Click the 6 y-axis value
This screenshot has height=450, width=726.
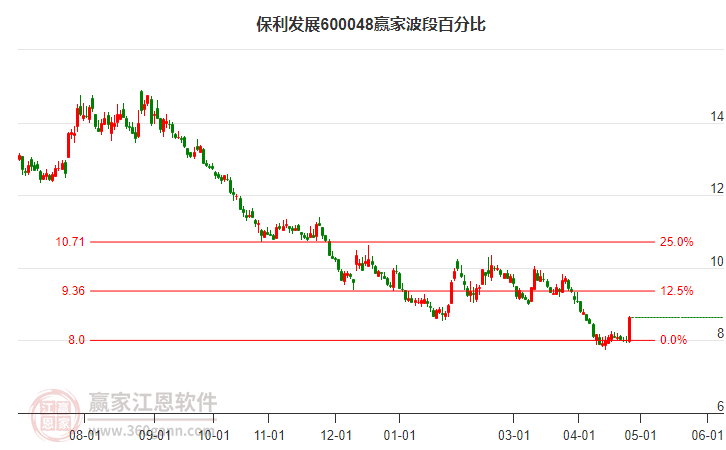[720, 406]
